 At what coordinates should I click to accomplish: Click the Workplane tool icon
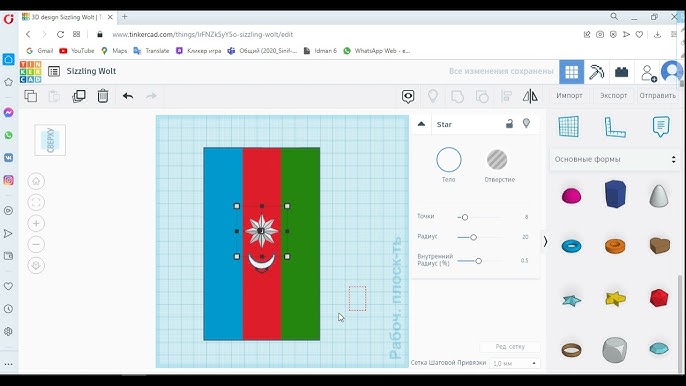[x=569, y=127]
